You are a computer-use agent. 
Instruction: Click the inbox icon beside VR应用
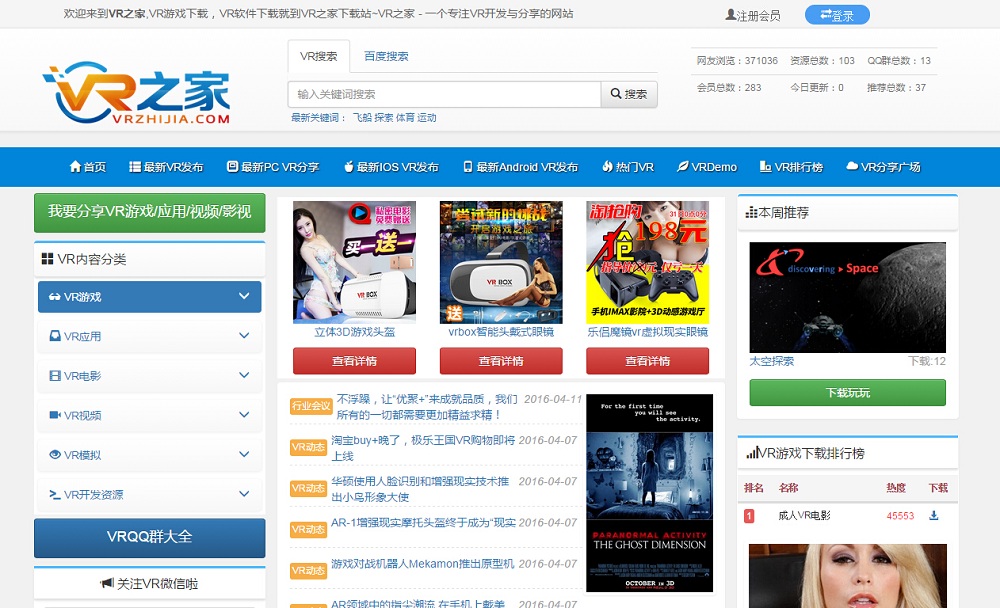[x=55, y=336]
